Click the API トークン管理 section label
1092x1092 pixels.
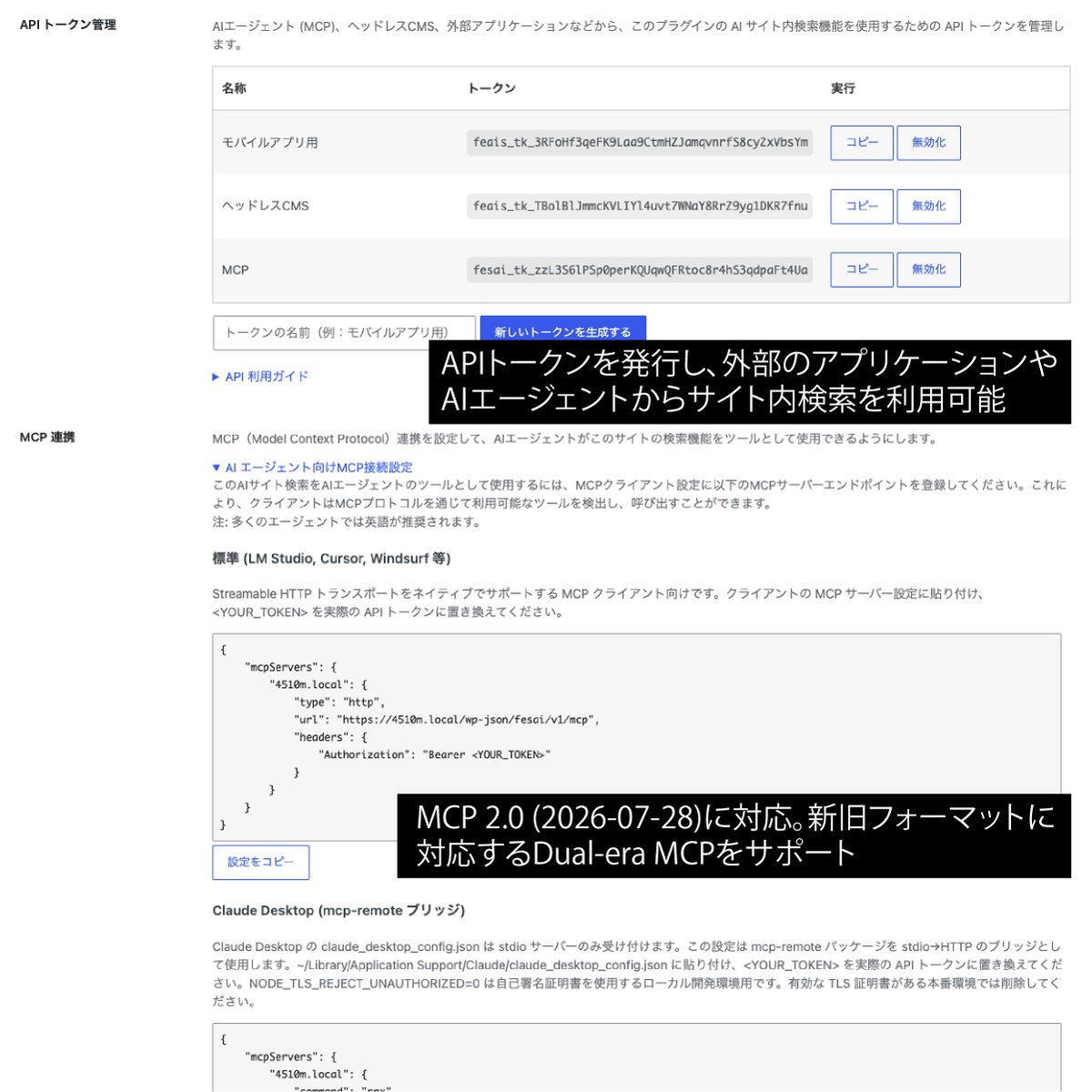[x=68, y=25]
